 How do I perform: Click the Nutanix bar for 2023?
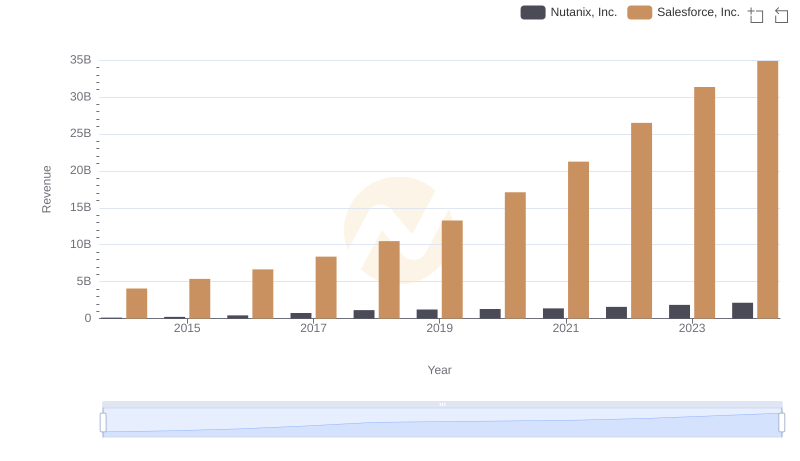pos(679,312)
